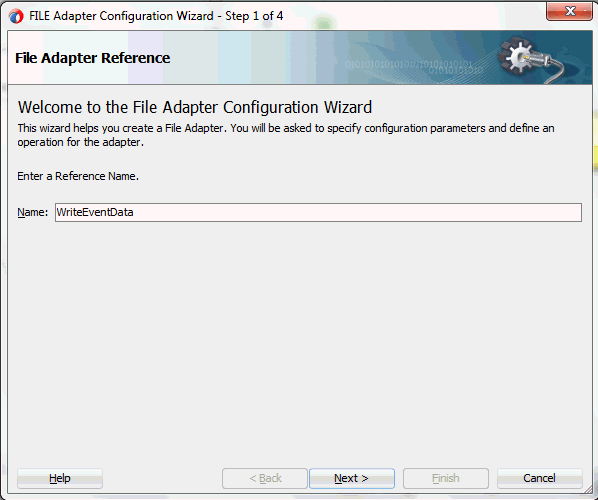Click the File Adapter Reference heading

93,58
